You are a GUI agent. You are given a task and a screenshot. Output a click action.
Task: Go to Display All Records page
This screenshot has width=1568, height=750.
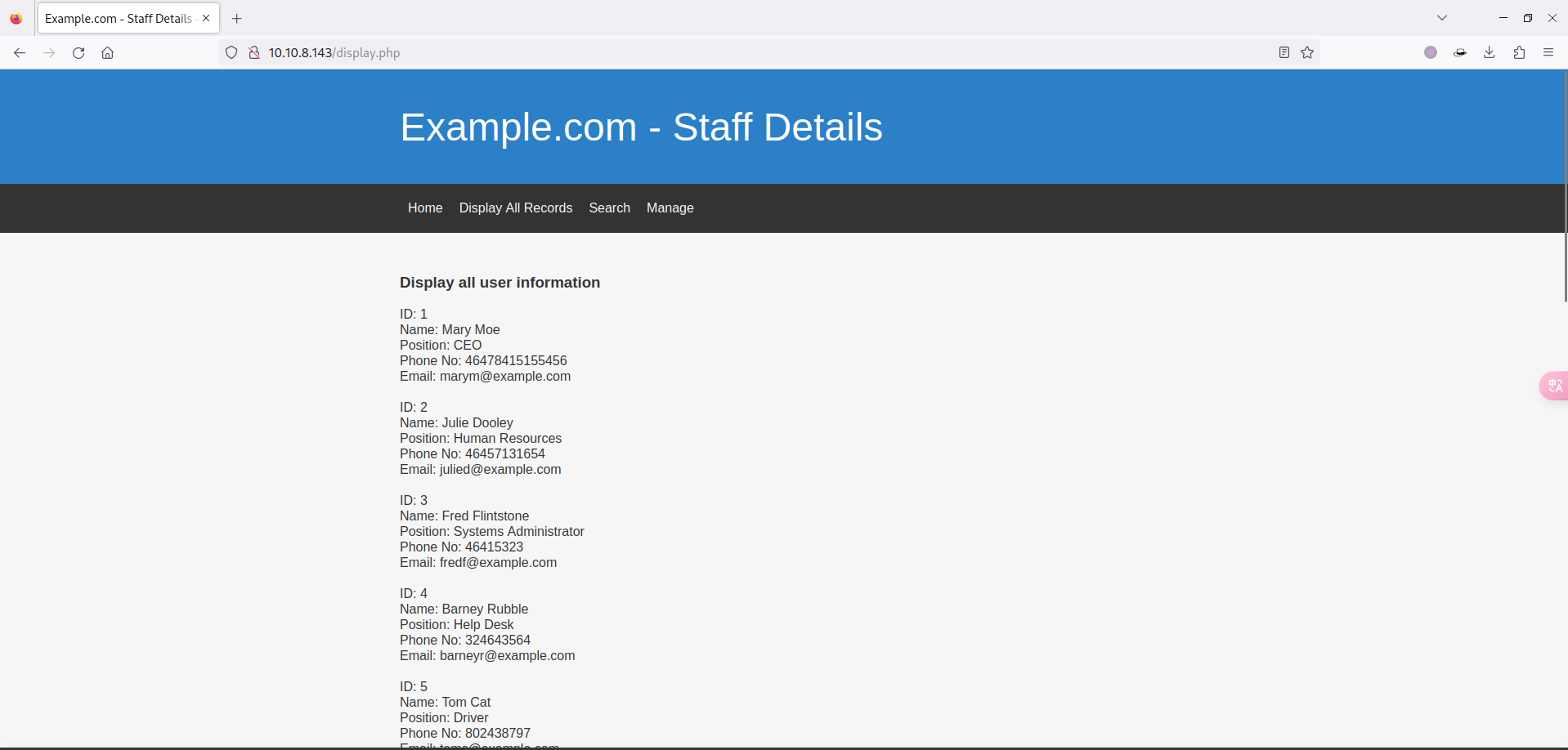[x=515, y=208]
